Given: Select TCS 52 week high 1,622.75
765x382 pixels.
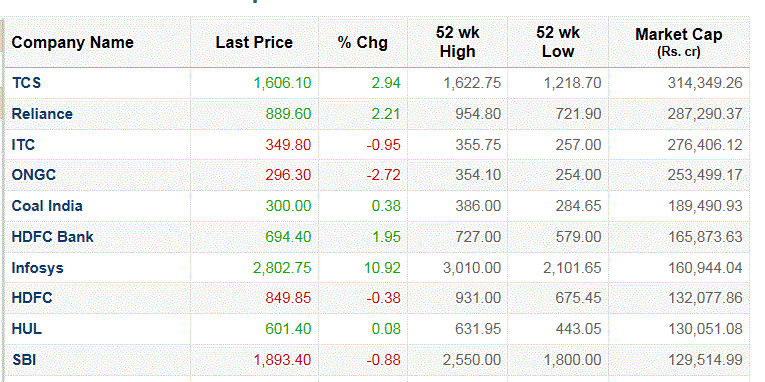Looking at the screenshot, I should pyautogui.click(x=472, y=83).
